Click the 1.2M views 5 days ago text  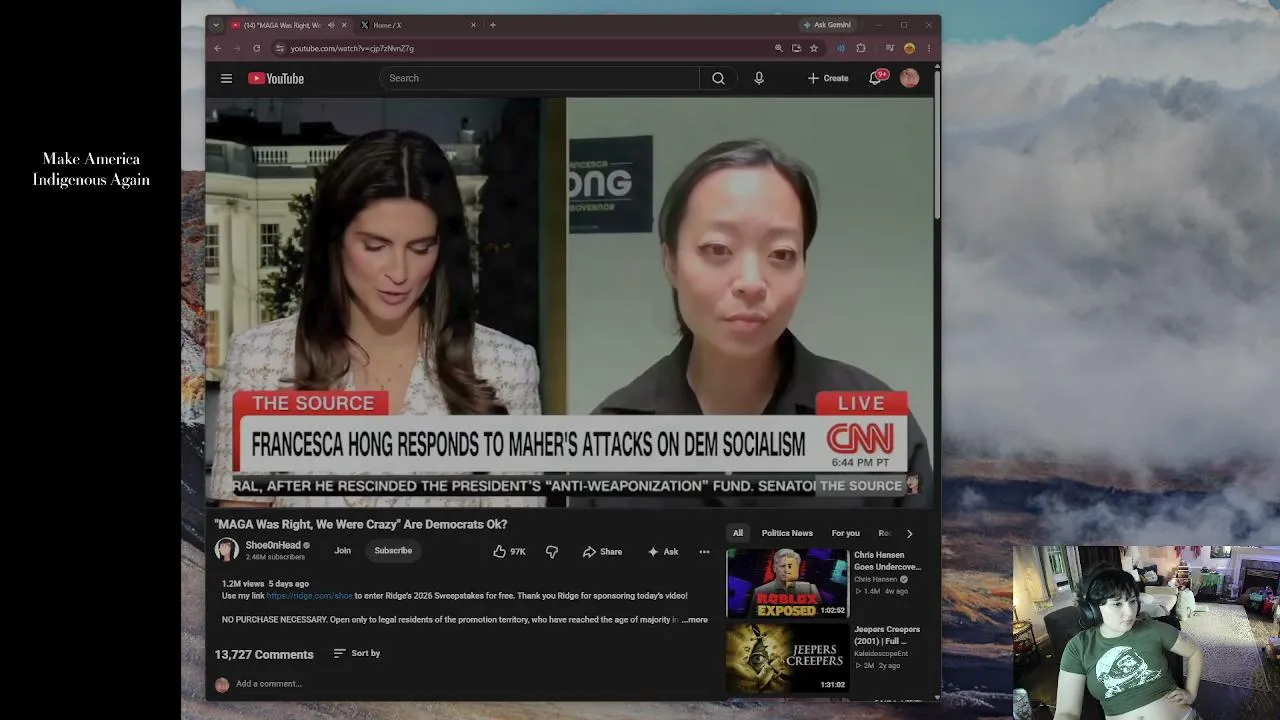coord(265,584)
